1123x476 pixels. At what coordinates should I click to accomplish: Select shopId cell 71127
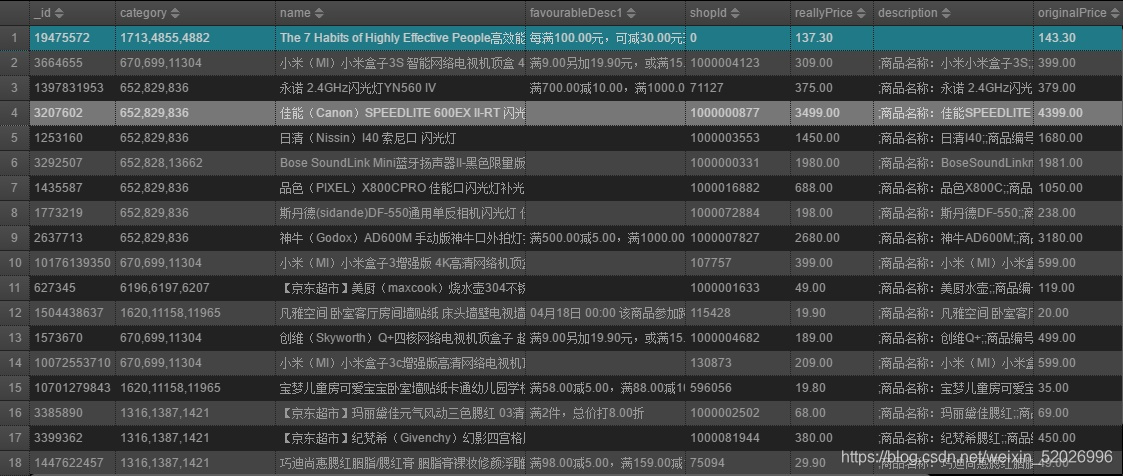(738, 88)
